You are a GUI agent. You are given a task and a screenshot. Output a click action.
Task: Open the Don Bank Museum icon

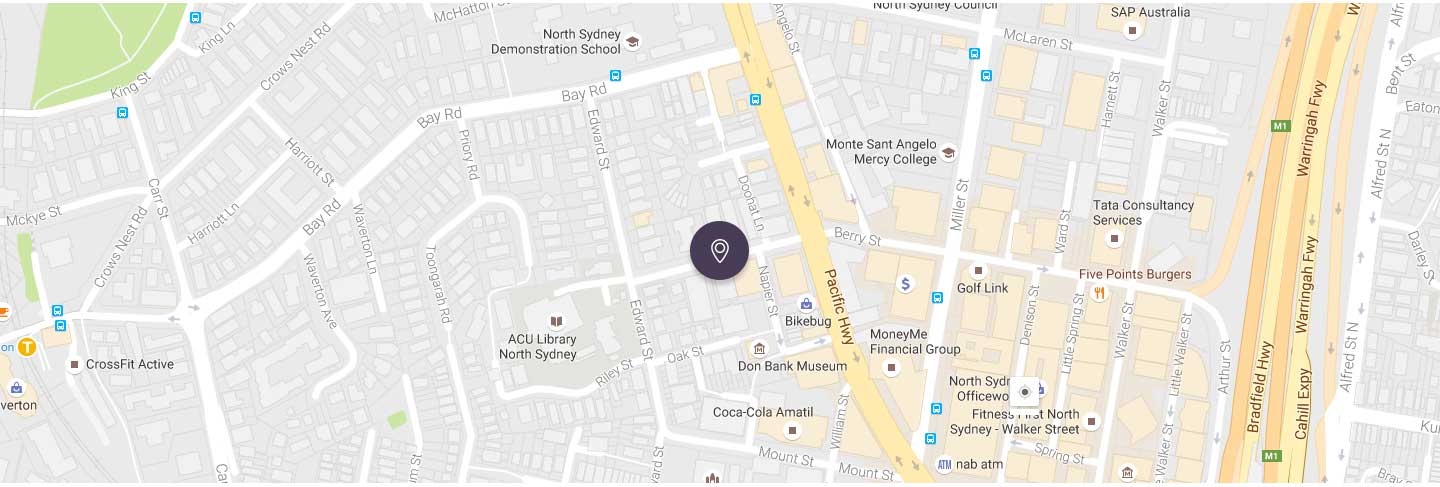[x=759, y=348]
